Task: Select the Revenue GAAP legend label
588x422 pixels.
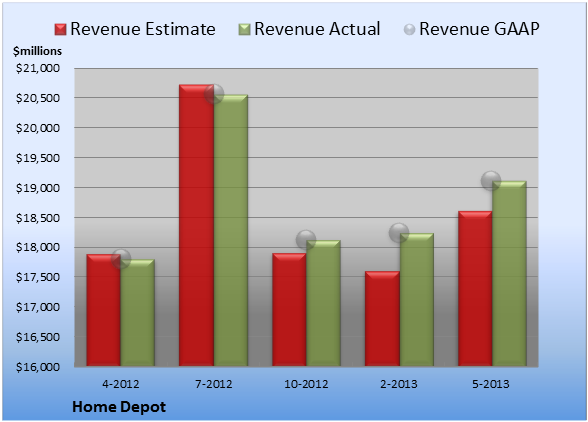Action: (x=479, y=29)
